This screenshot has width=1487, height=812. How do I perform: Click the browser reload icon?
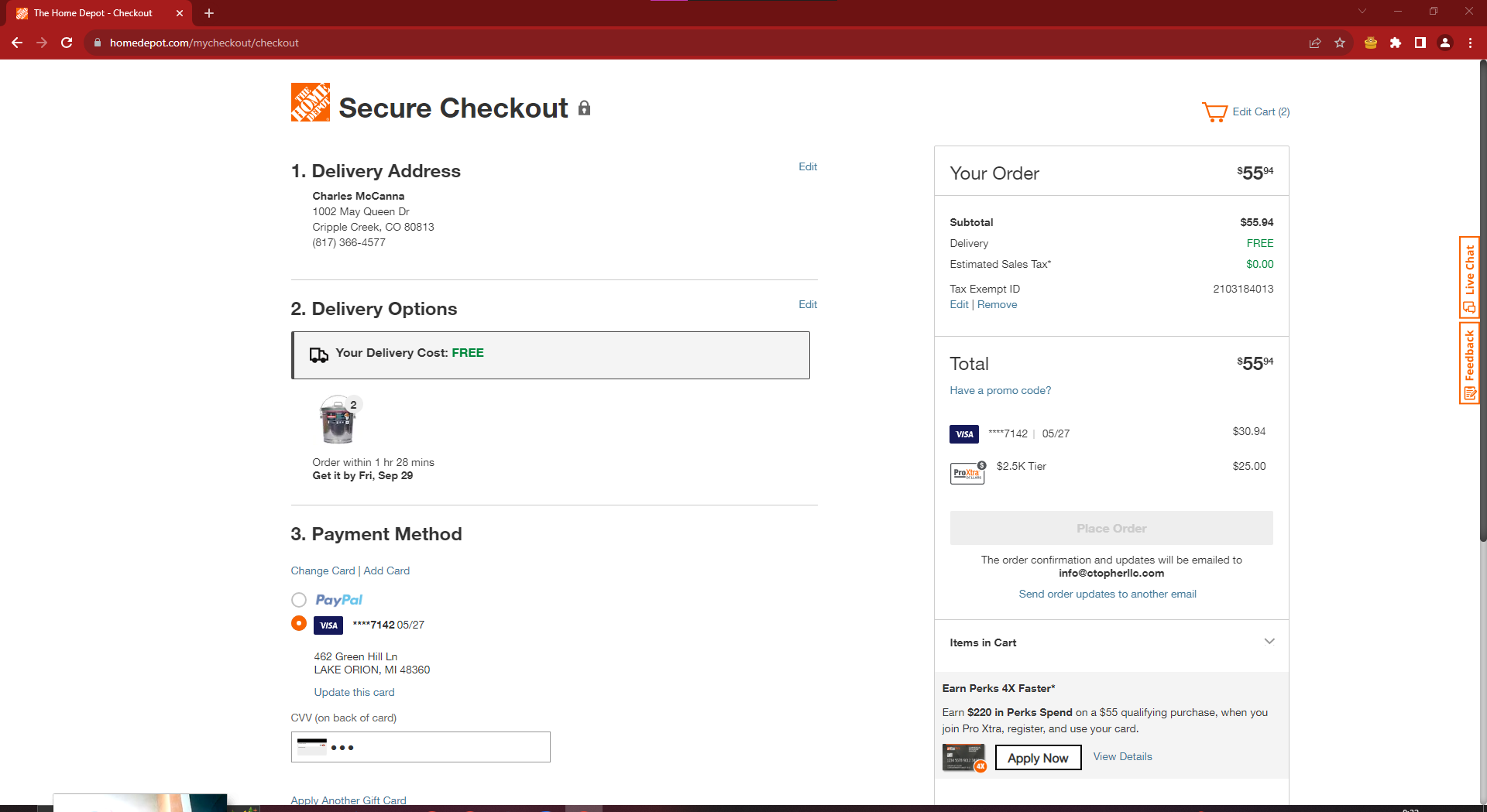click(x=67, y=43)
